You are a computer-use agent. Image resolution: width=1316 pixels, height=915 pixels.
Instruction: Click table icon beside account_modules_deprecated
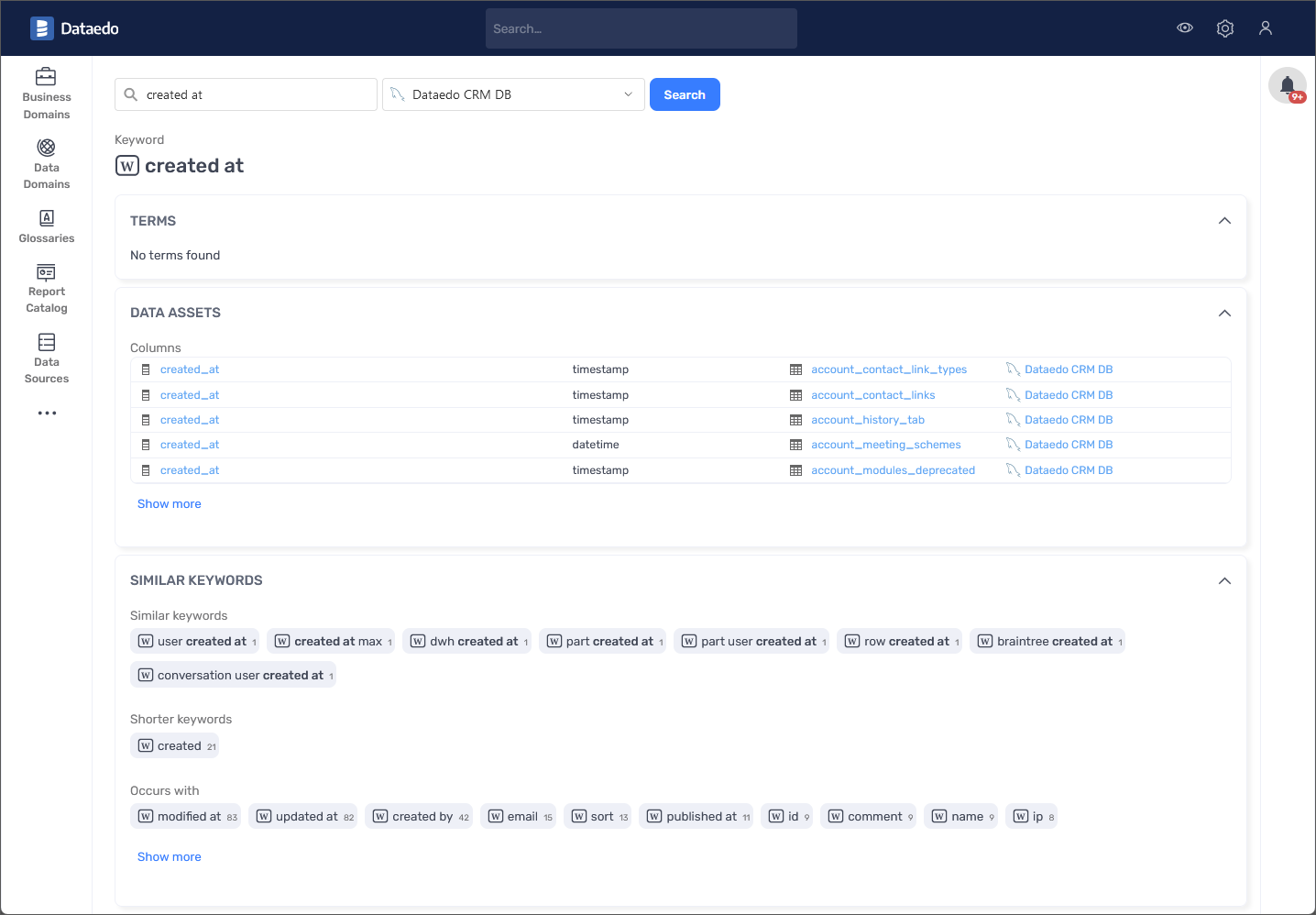pos(795,470)
